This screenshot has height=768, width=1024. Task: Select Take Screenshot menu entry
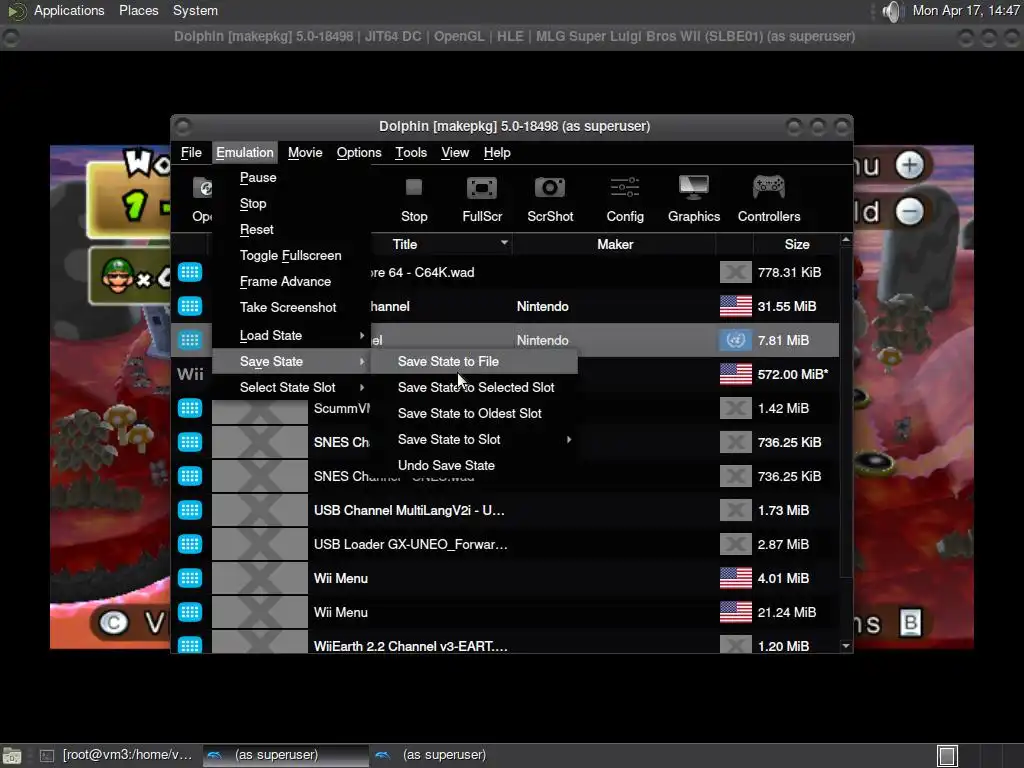pyautogui.click(x=291, y=308)
